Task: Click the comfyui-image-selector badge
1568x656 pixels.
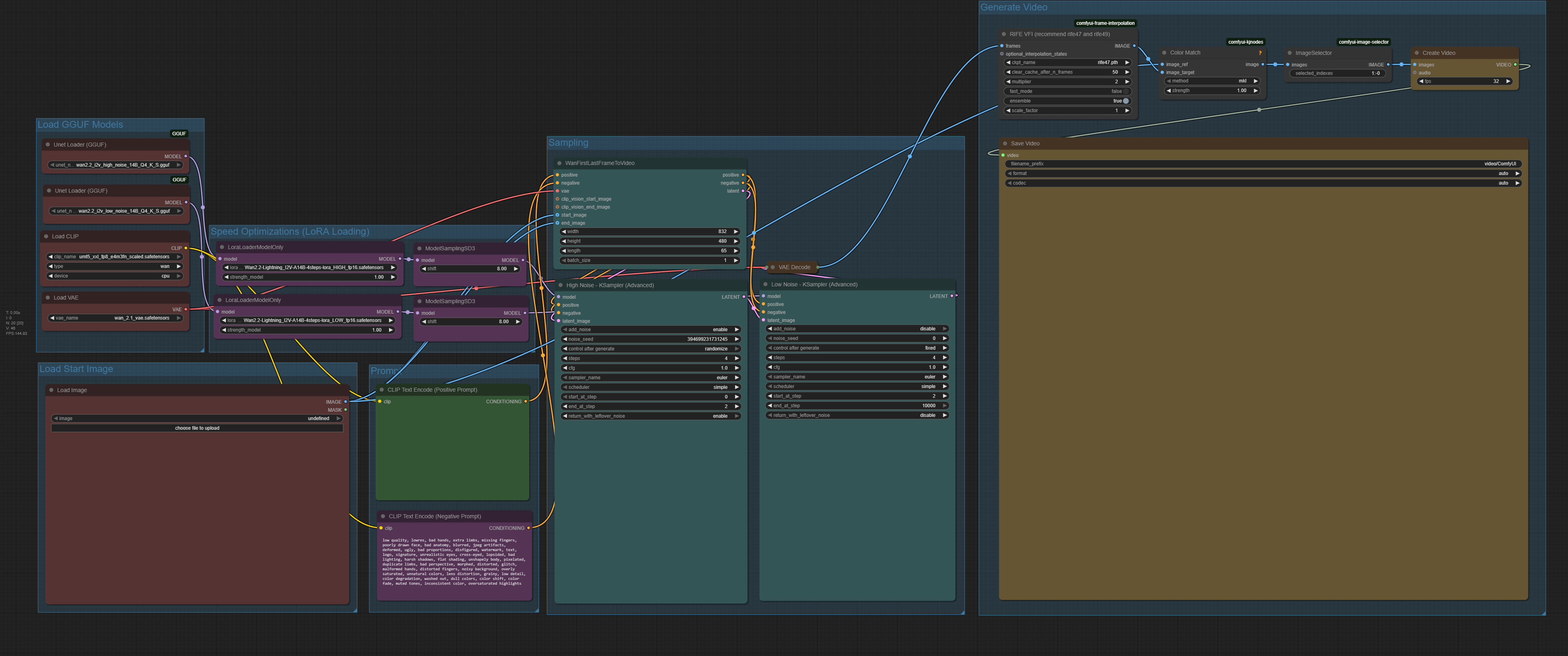Action: 1363,42
